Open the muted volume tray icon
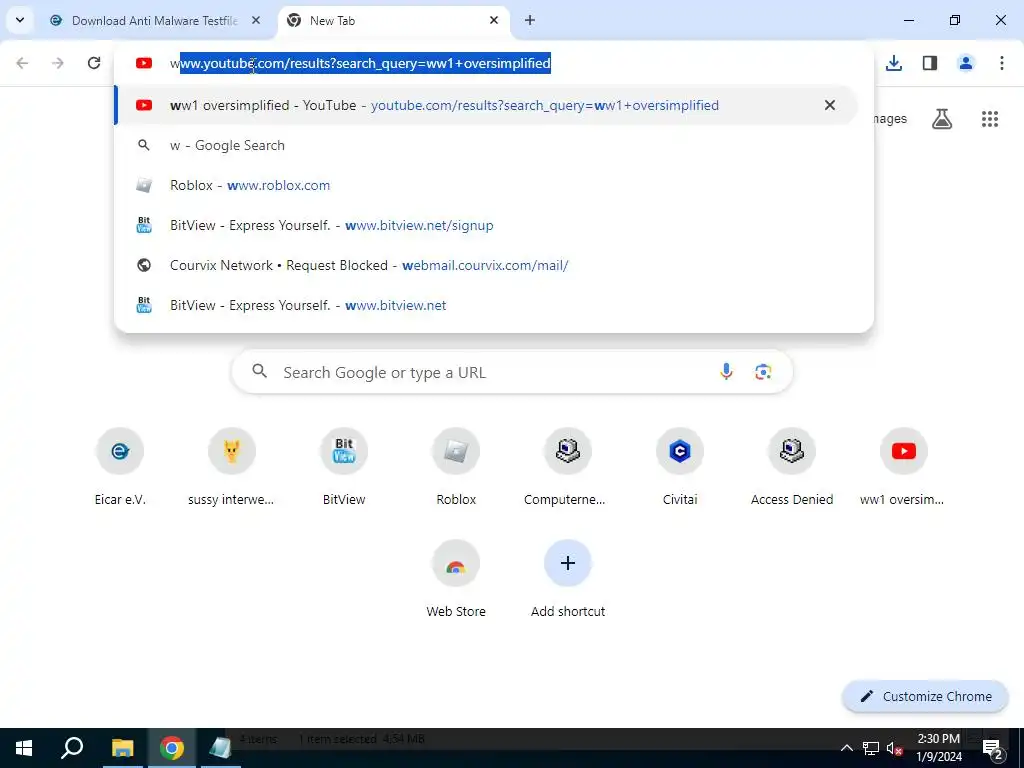This screenshot has width=1024, height=768. point(894,748)
